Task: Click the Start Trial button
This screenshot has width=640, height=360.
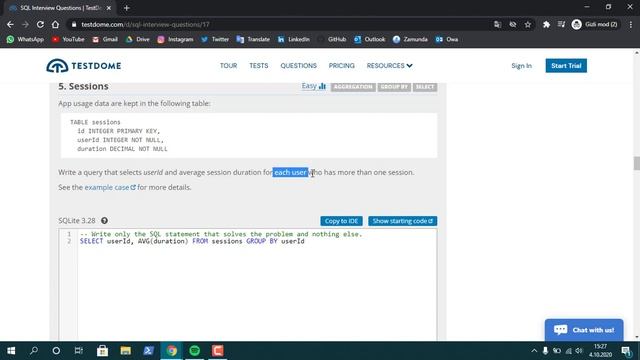Action: click(566, 66)
